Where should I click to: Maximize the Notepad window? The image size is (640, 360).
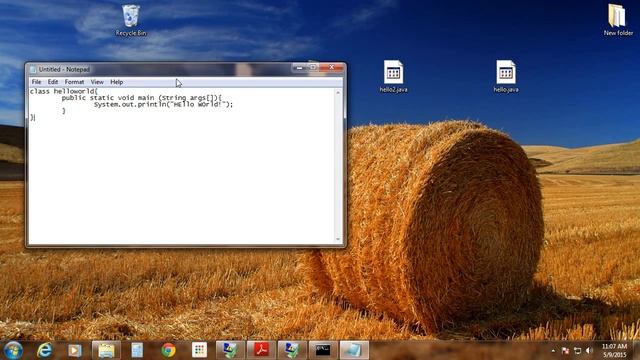click(313, 67)
